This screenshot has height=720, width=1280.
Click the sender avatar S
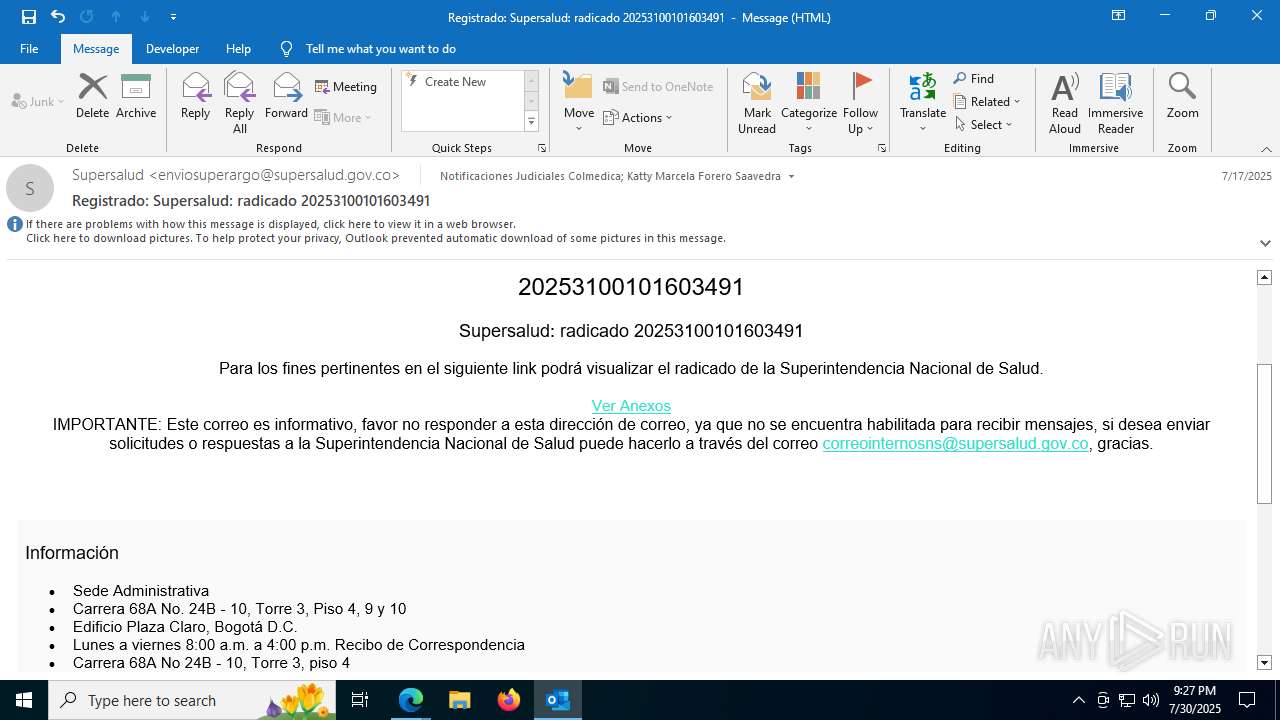pos(30,188)
